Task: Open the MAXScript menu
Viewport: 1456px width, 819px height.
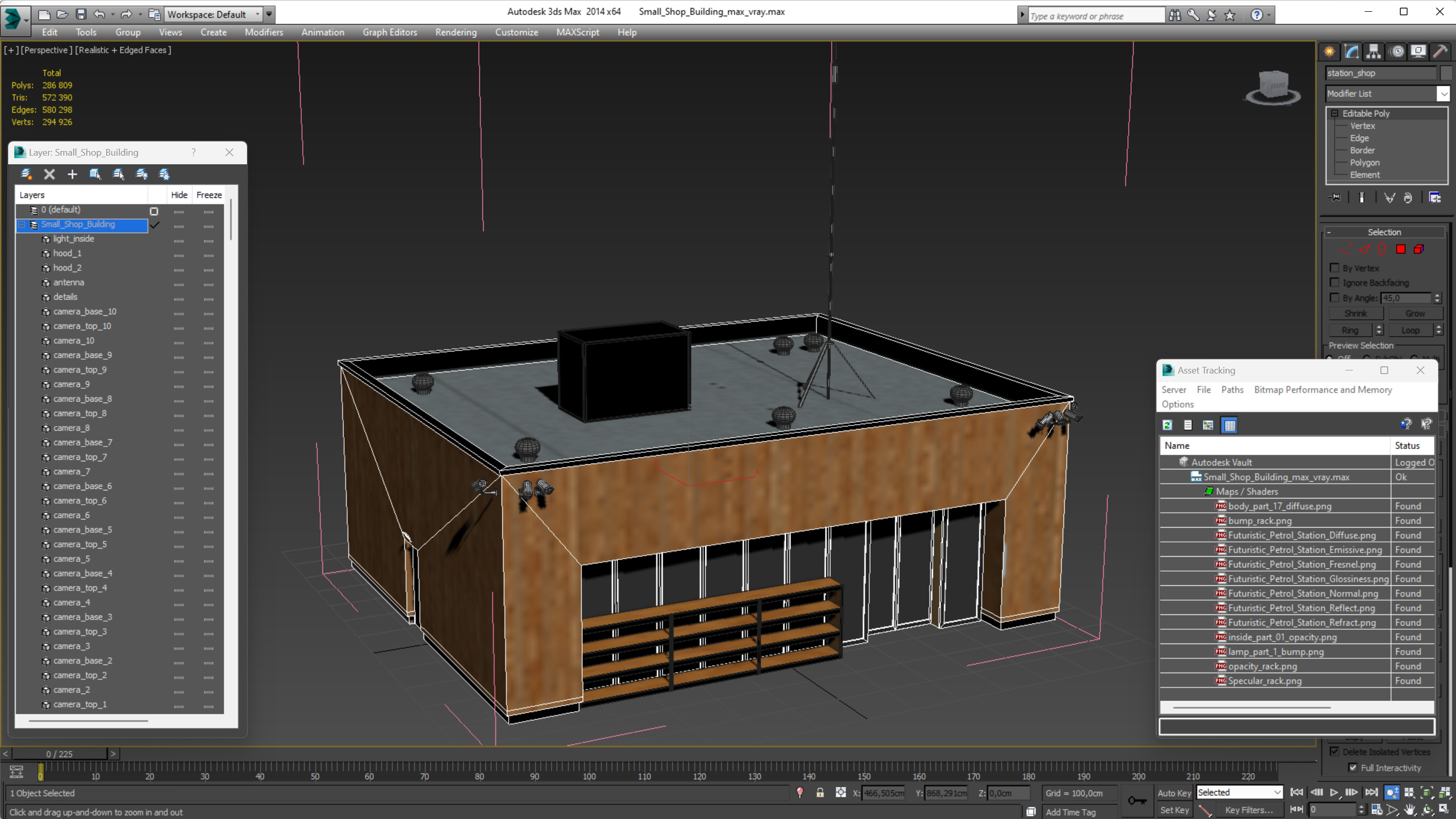Action: 577,32
